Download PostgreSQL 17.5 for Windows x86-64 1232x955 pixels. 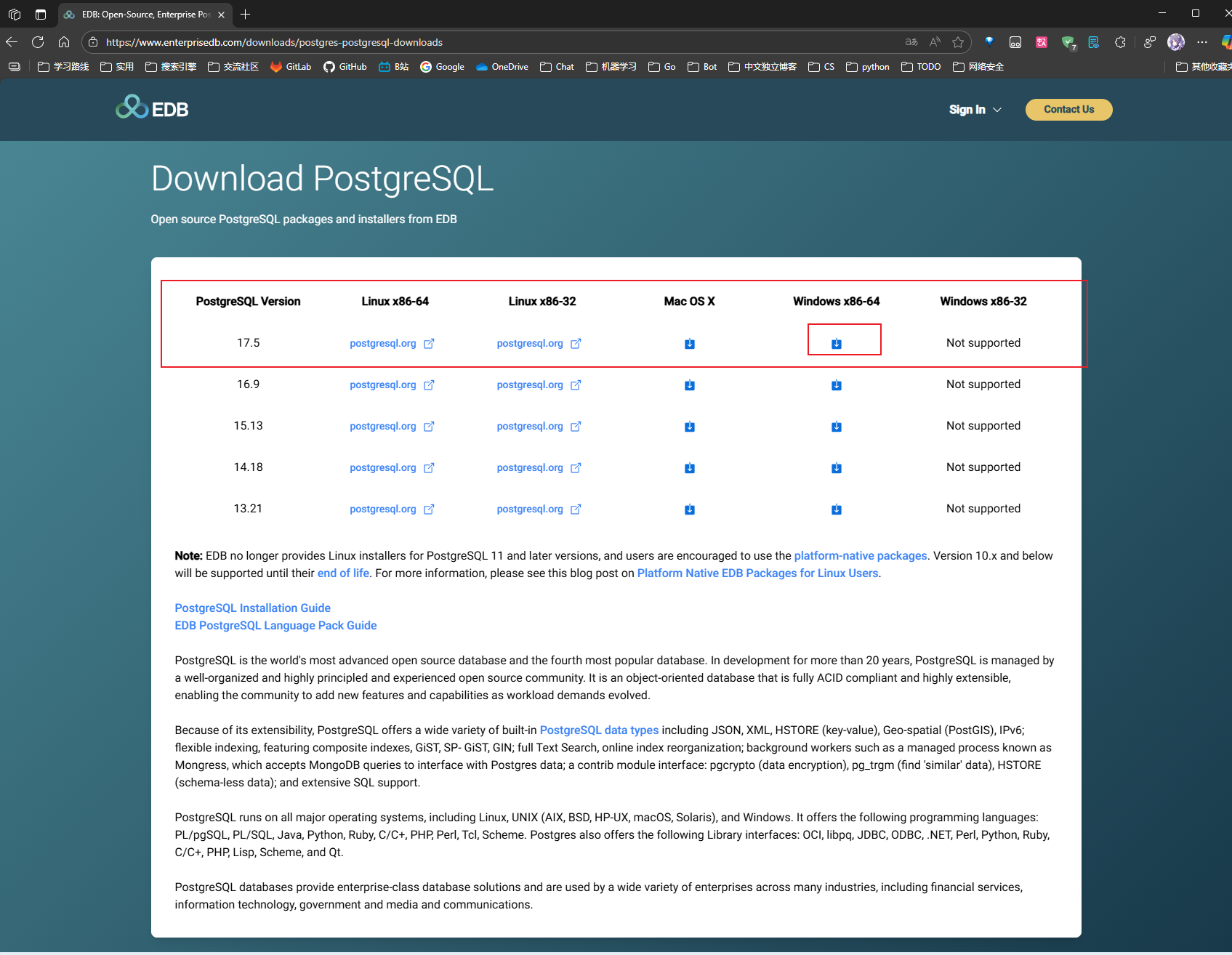click(837, 344)
